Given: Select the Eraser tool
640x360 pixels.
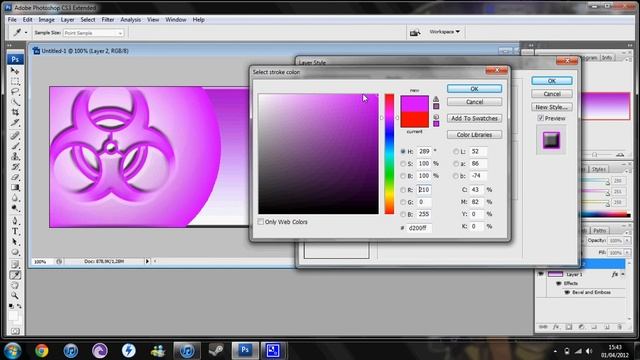Looking at the screenshot, I should (x=15, y=177).
